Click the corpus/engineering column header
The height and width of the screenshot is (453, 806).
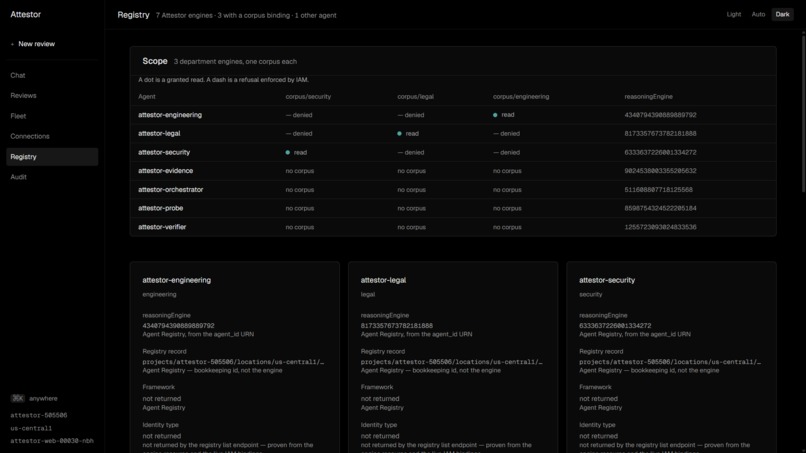pos(521,97)
